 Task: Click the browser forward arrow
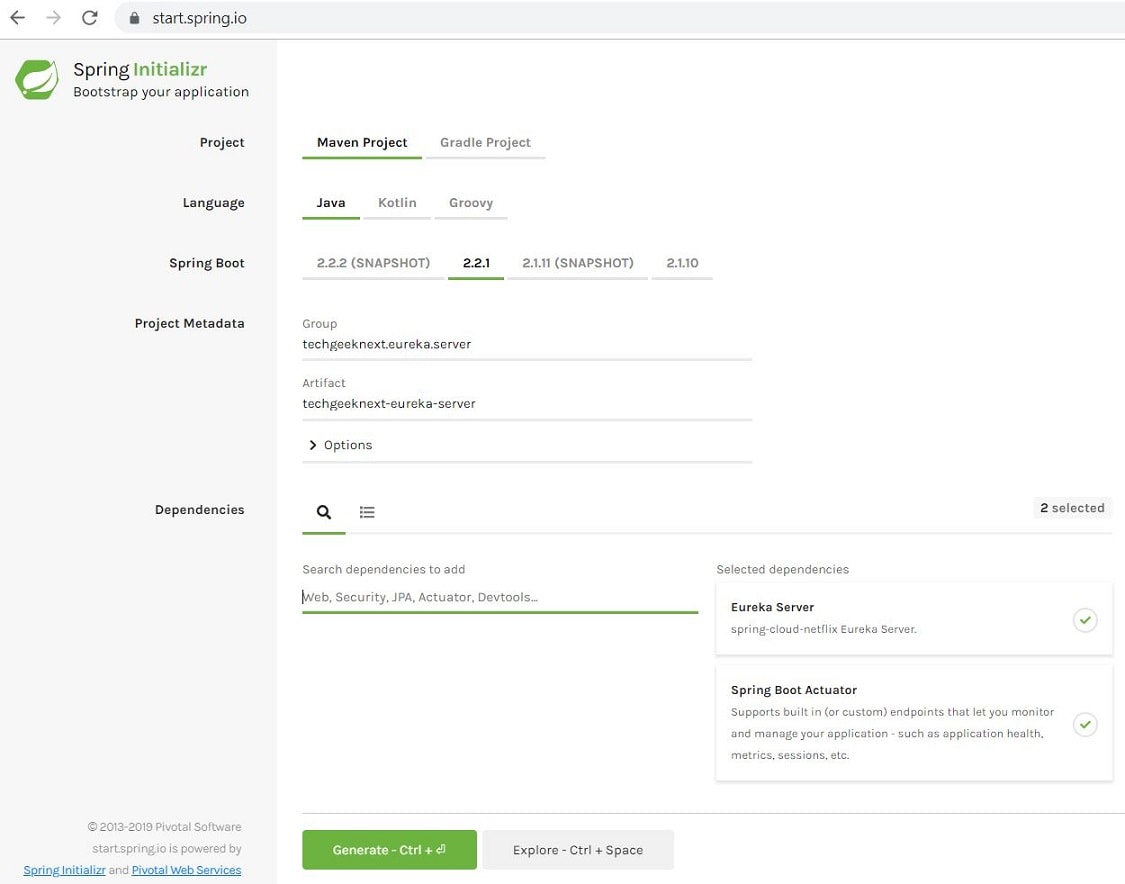pyautogui.click(x=54, y=18)
